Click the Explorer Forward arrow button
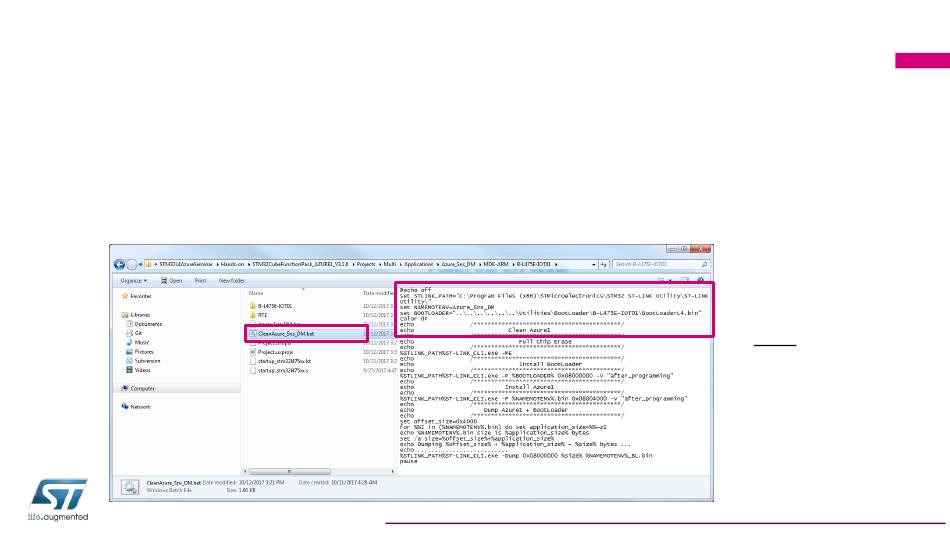Screen dimensions: 950x535 (131, 265)
